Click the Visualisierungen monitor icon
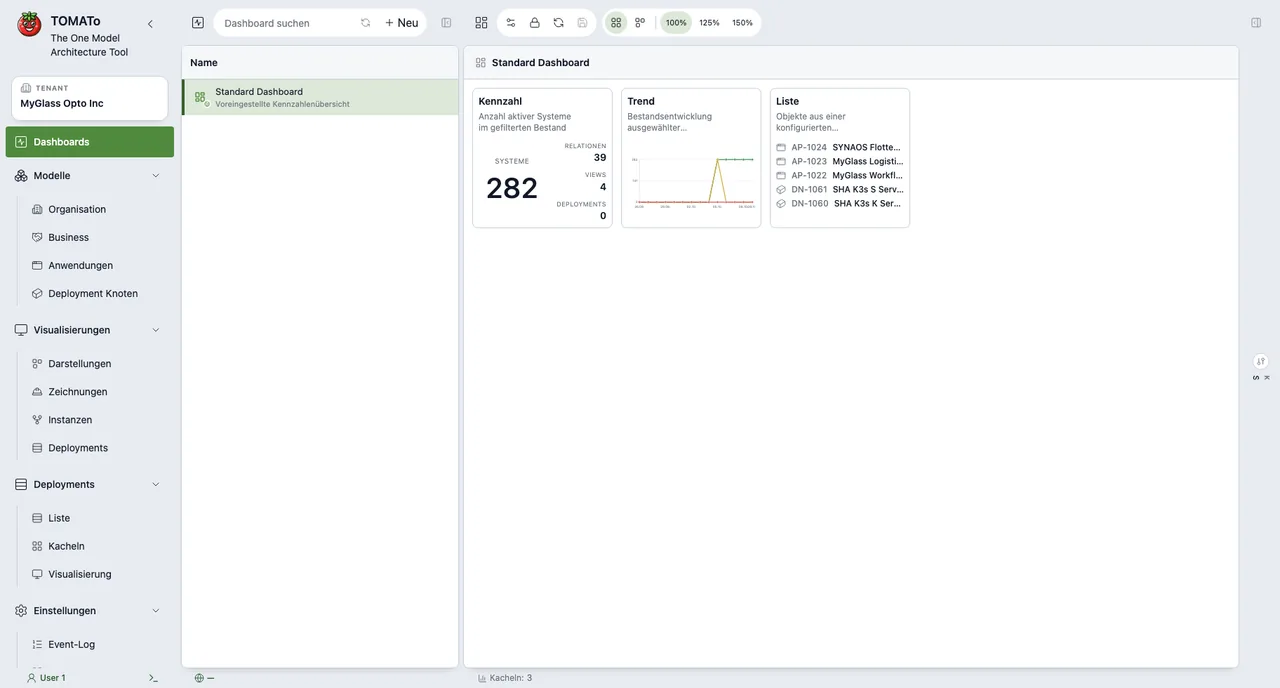Viewport: 1280px width, 688px height. click(x=21, y=330)
